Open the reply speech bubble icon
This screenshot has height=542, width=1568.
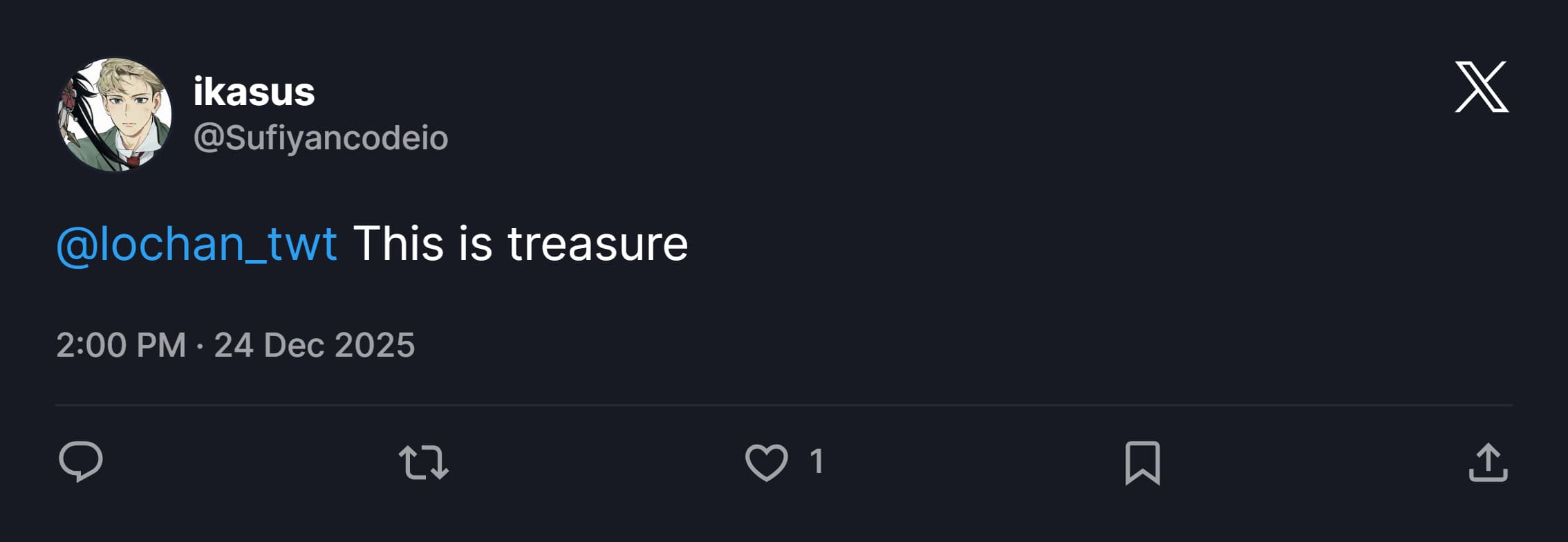[81, 462]
